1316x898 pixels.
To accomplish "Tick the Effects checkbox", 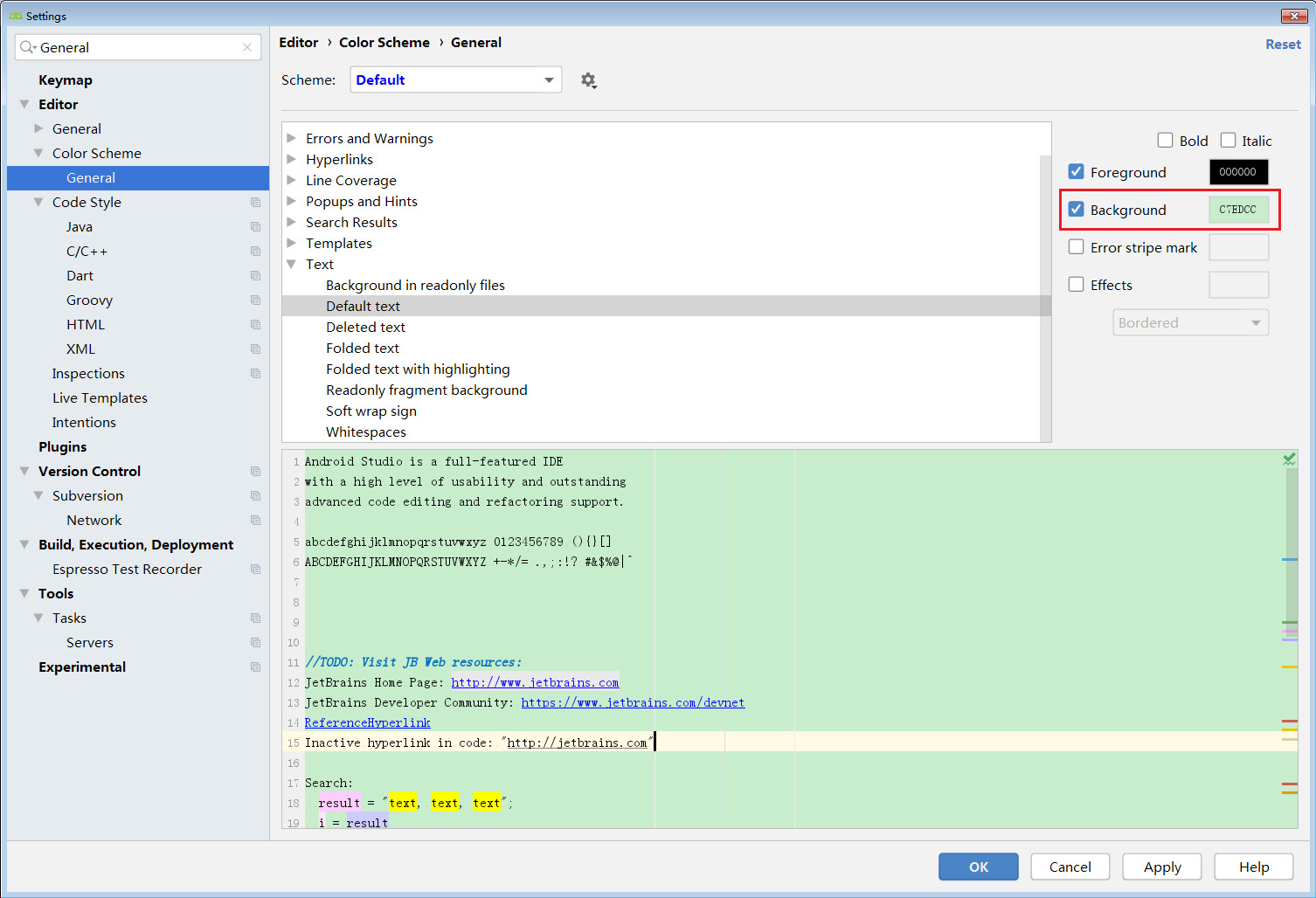I will tap(1077, 285).
